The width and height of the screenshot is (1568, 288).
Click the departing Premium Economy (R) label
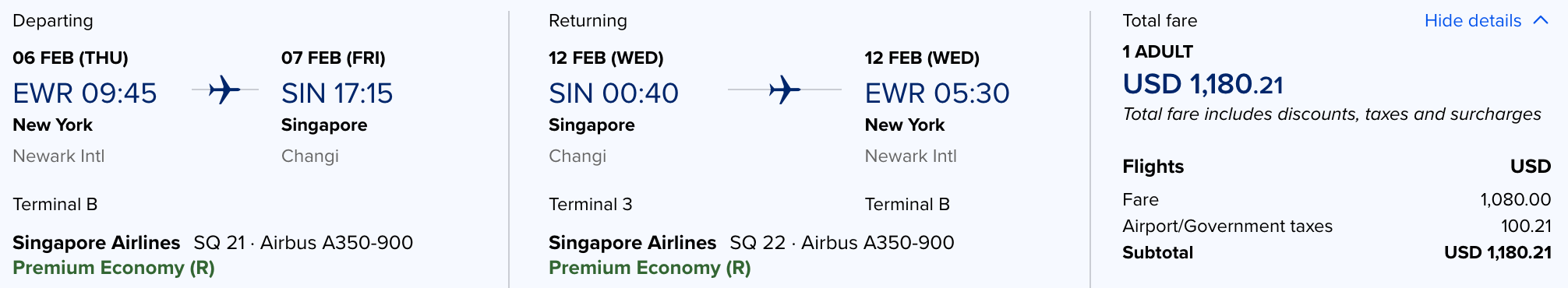[114, 268]
